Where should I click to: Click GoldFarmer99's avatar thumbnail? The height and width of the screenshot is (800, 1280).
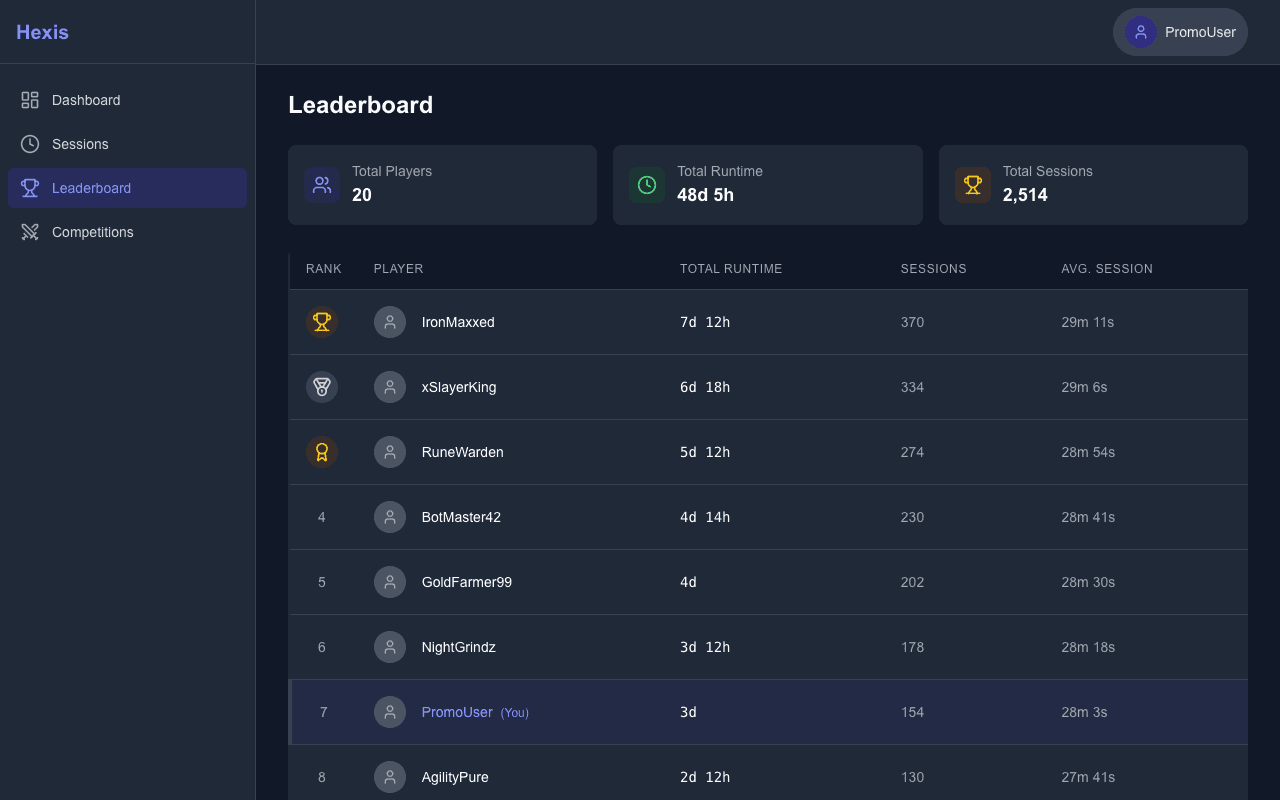pyautogui.click(x=389, y=581)
